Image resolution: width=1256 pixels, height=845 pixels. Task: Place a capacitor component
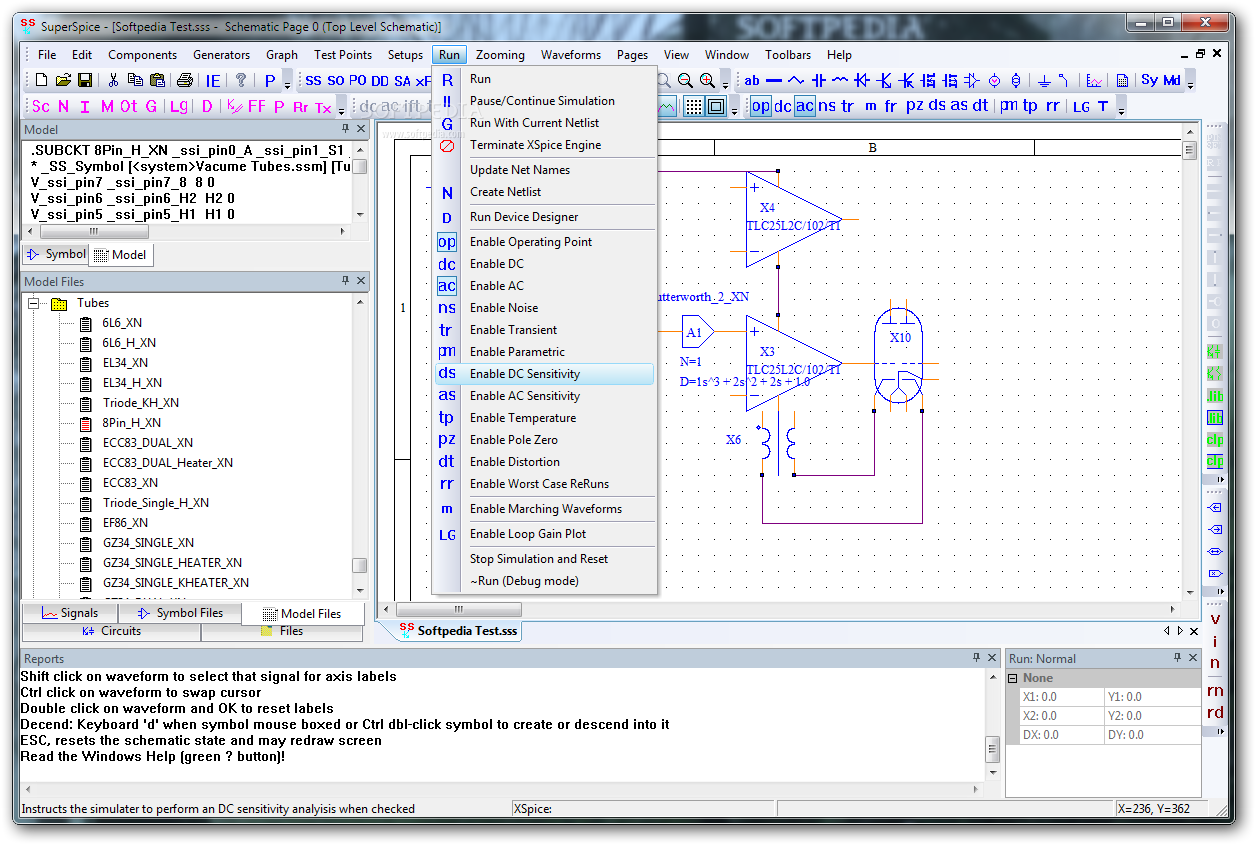tap(819, 80)
